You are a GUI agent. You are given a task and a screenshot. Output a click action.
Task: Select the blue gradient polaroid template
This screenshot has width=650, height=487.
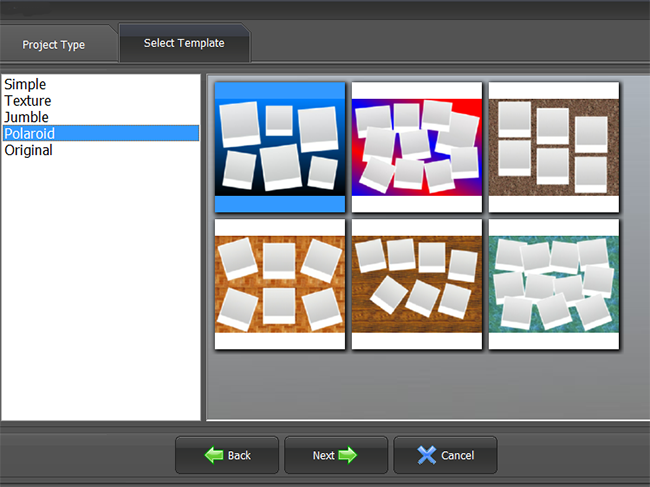pos(280,147)
